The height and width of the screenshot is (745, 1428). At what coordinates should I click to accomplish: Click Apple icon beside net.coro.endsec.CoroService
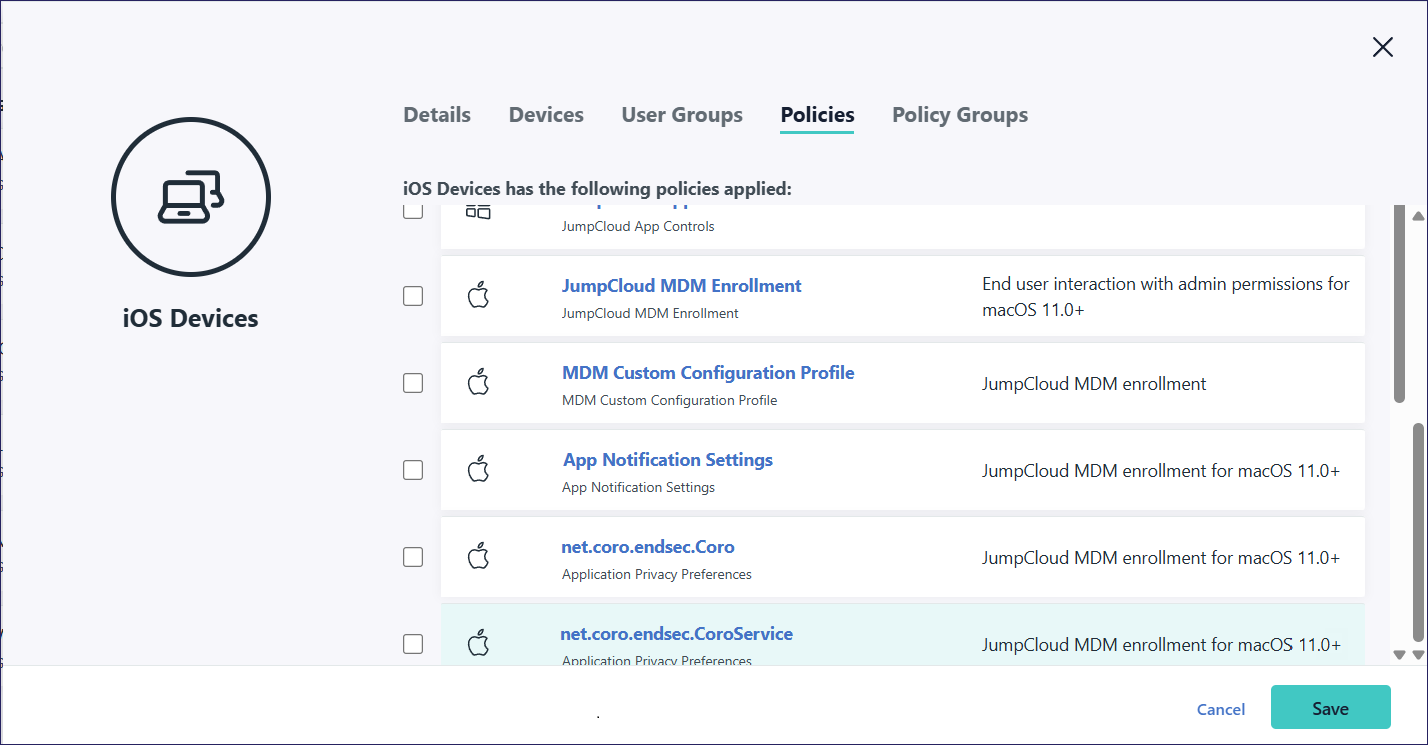(479, 644)
